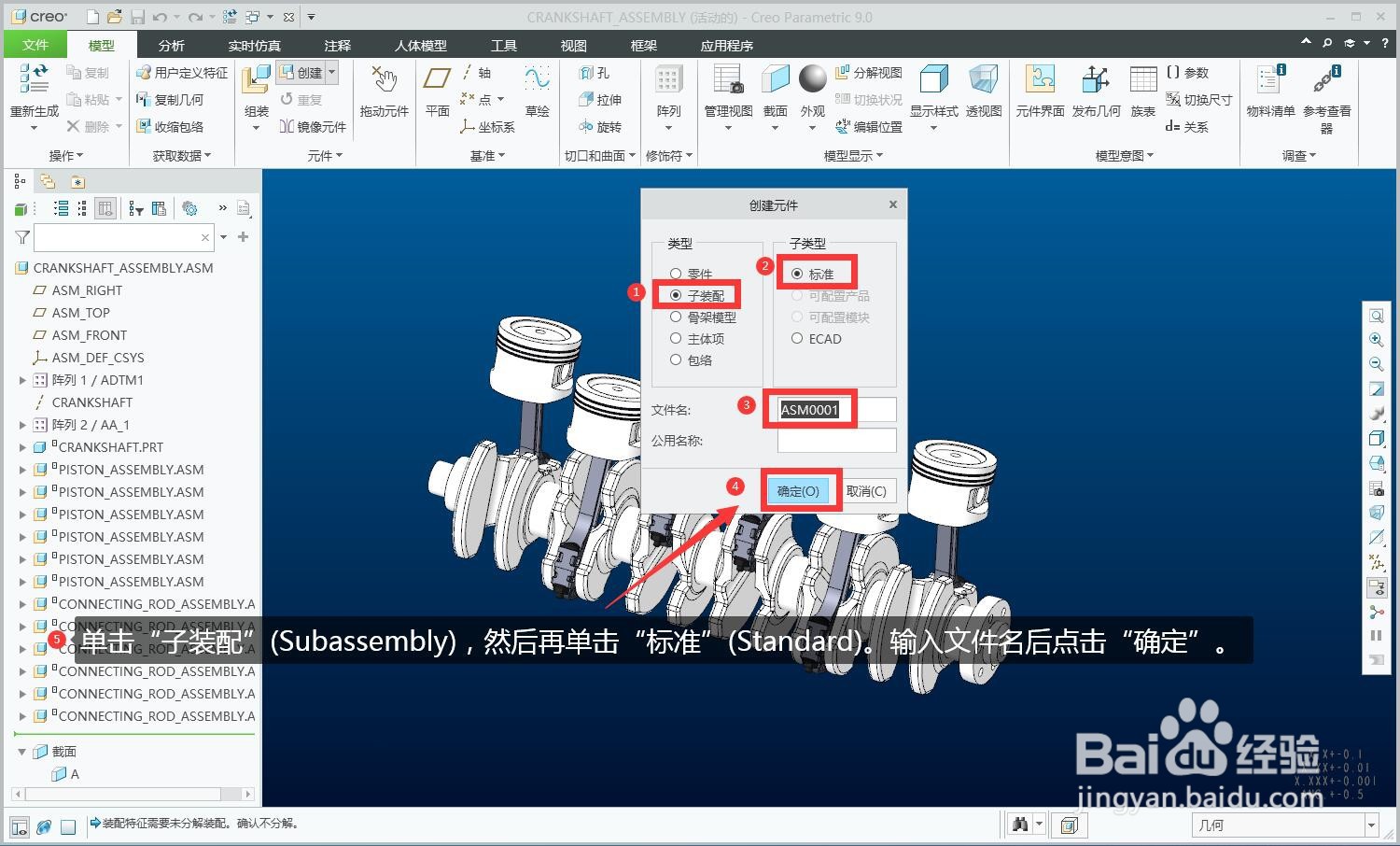Click the 收缩包络 button

point(170,126)
